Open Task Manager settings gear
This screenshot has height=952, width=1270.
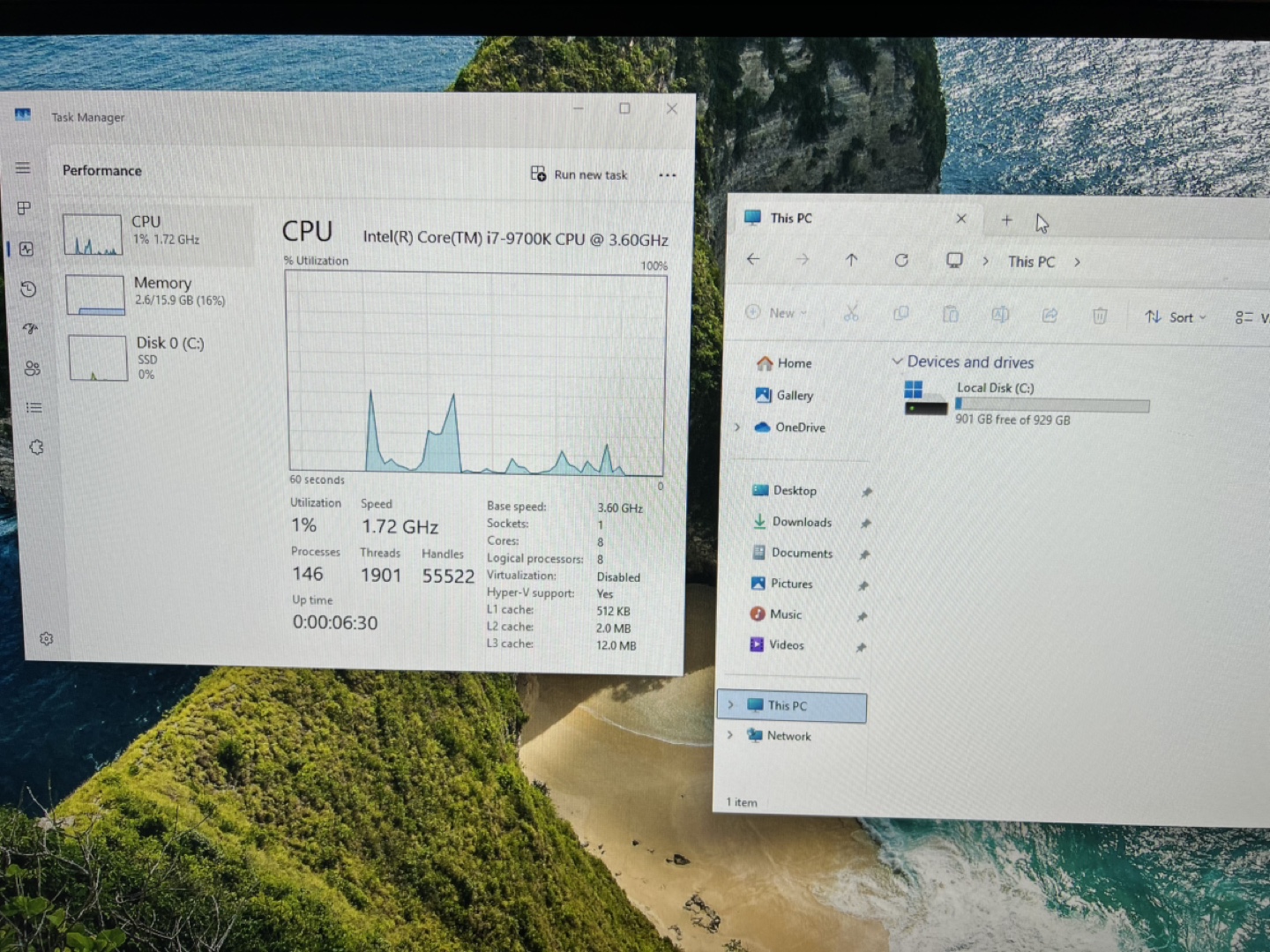point(47,638)
